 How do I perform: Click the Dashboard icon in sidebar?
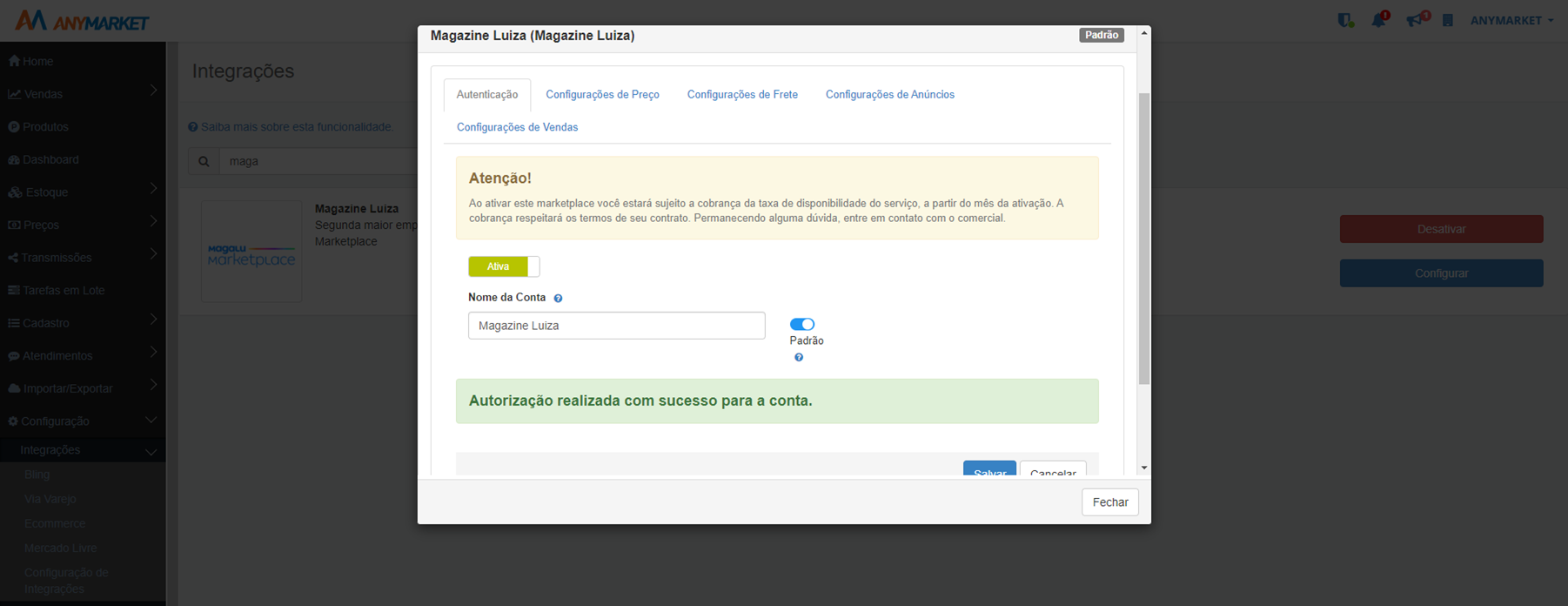click(x=14, y=159)
